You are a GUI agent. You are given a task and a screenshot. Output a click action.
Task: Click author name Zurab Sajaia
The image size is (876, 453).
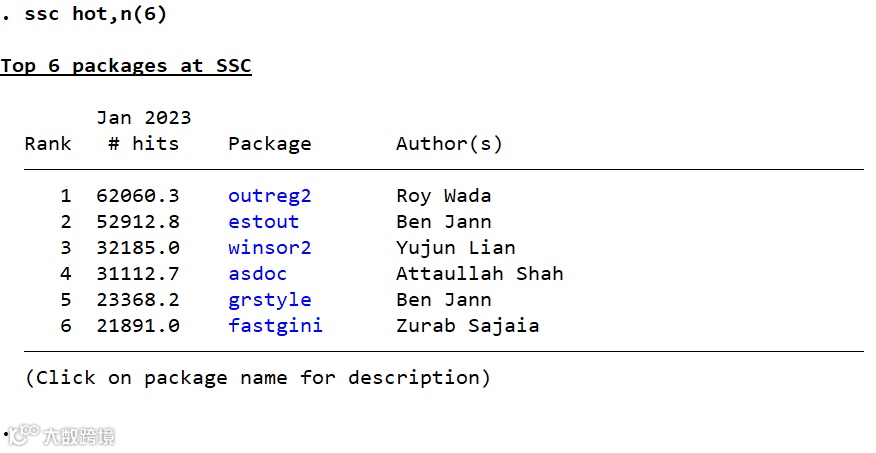tap(467, 326)
